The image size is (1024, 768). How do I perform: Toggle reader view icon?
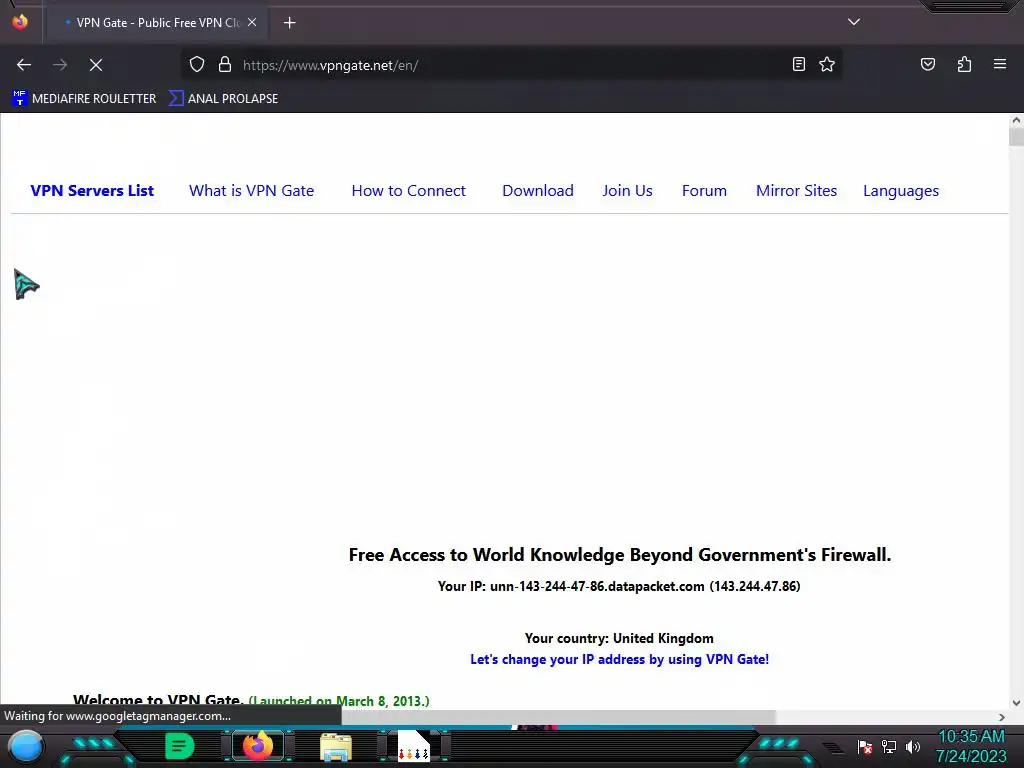coord(799,64)
